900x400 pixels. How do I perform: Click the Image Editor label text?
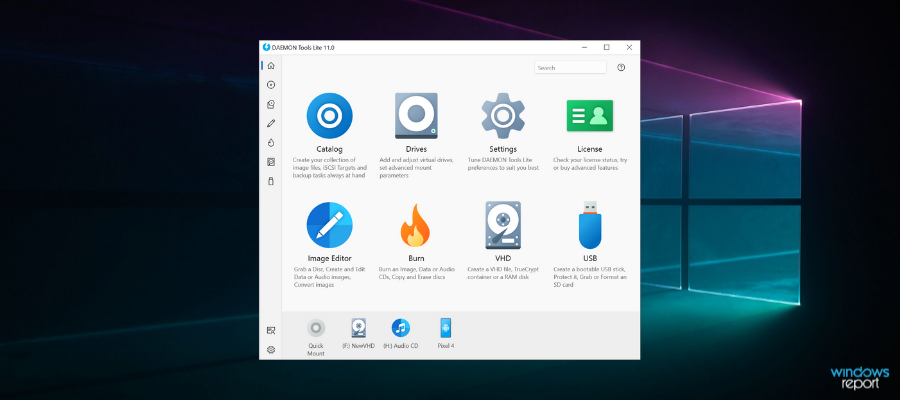coord(329,258)
